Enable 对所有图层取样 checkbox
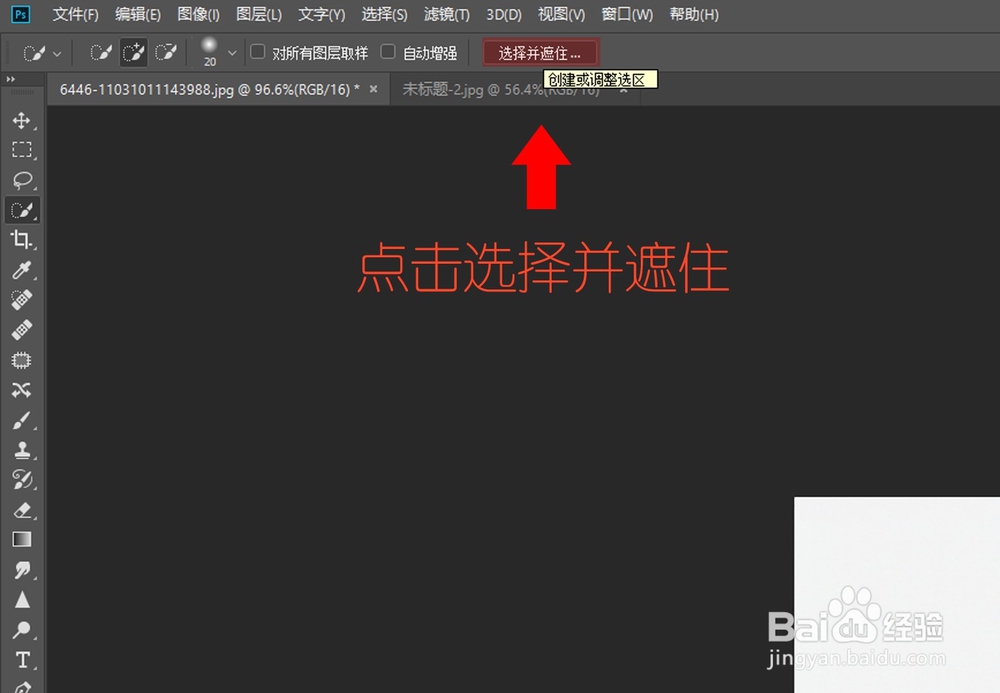 tap(258, 52)
